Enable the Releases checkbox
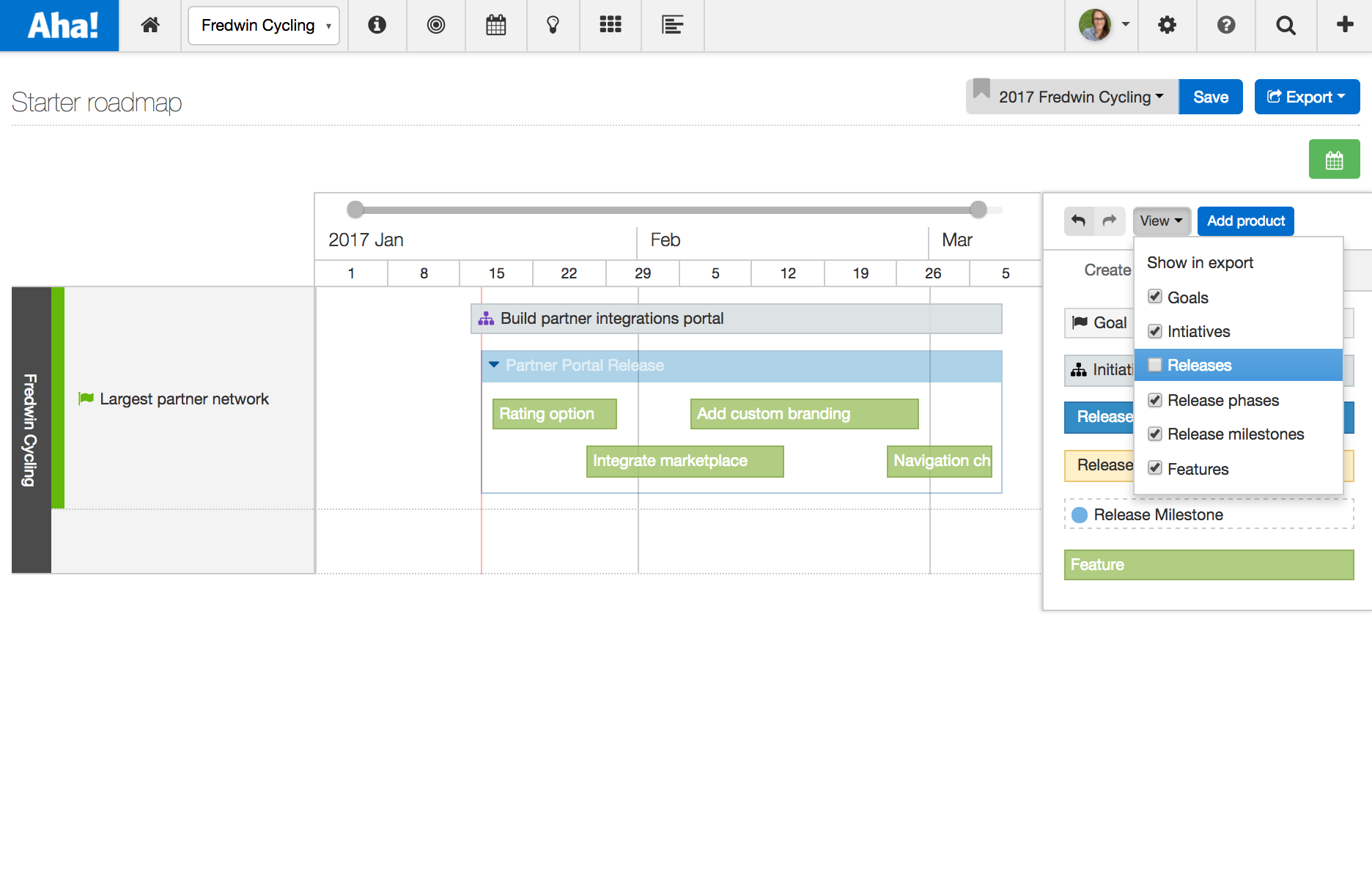The image size is (1372, 888). (1155, 365)
